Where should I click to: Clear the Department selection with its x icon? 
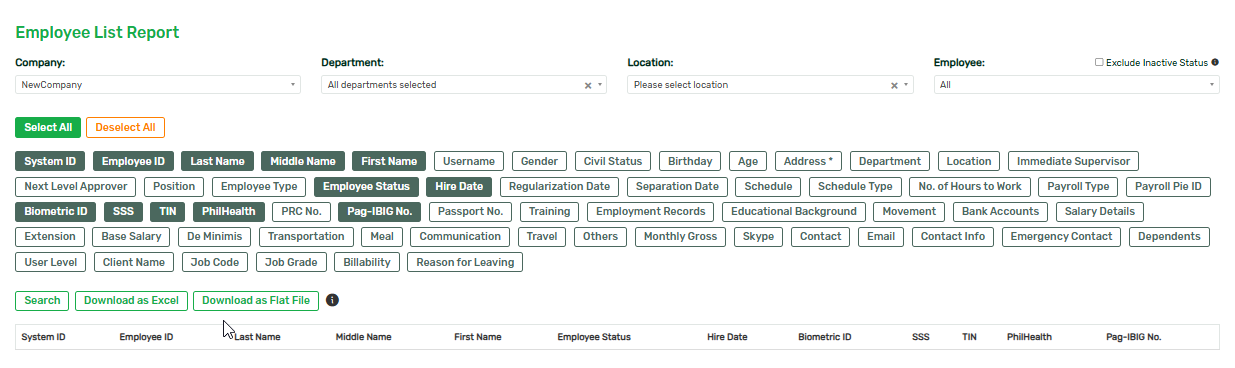(x=588, y=85)
